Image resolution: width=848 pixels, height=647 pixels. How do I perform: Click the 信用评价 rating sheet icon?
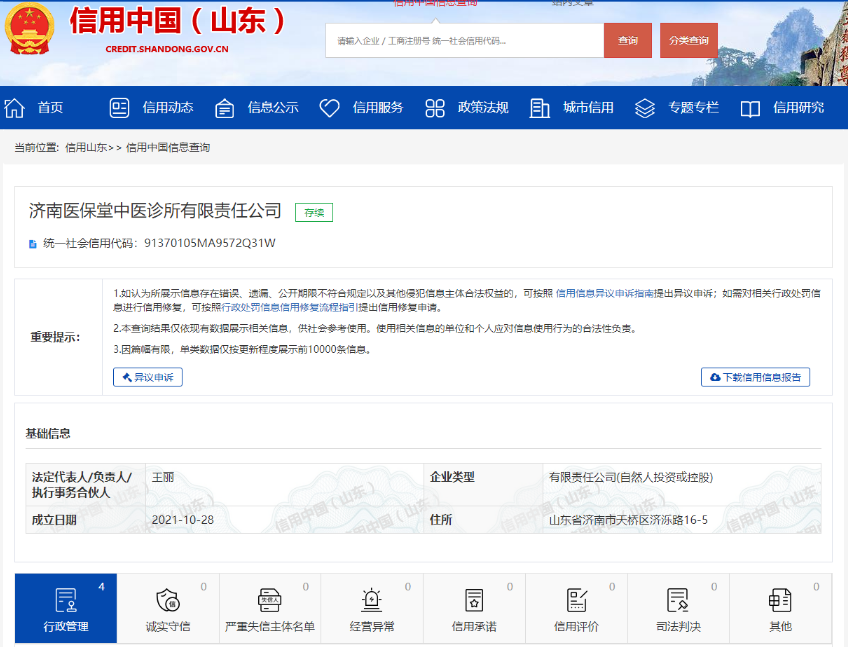(577, 600)
